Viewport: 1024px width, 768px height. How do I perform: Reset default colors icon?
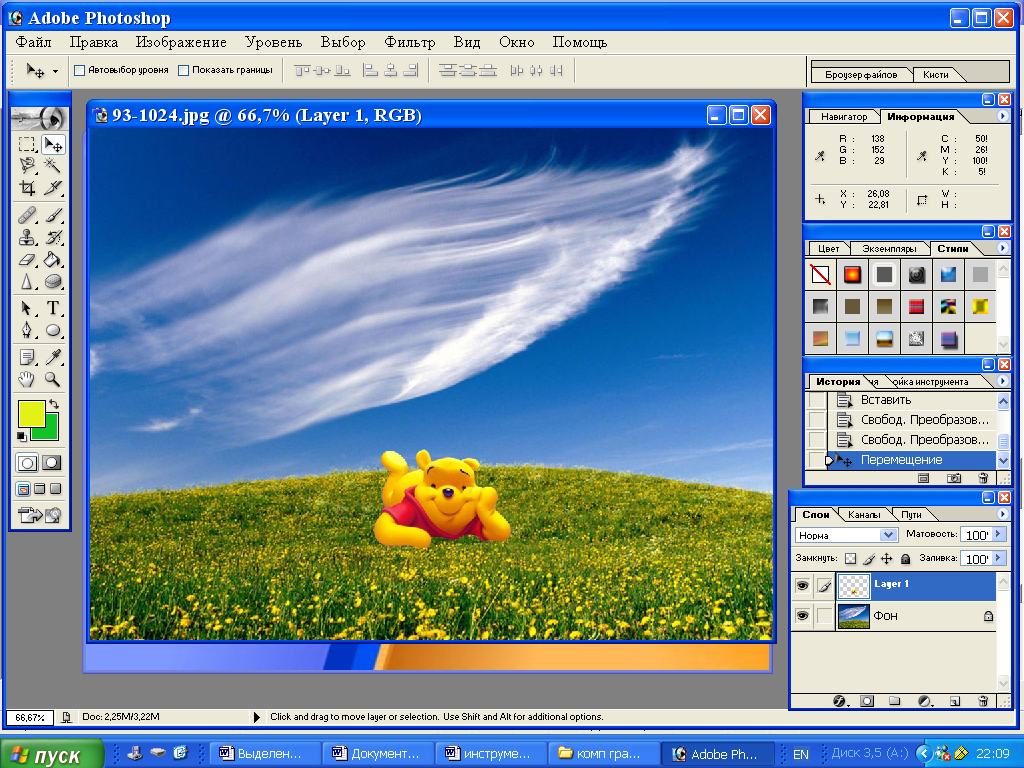(x=22, y=436)
